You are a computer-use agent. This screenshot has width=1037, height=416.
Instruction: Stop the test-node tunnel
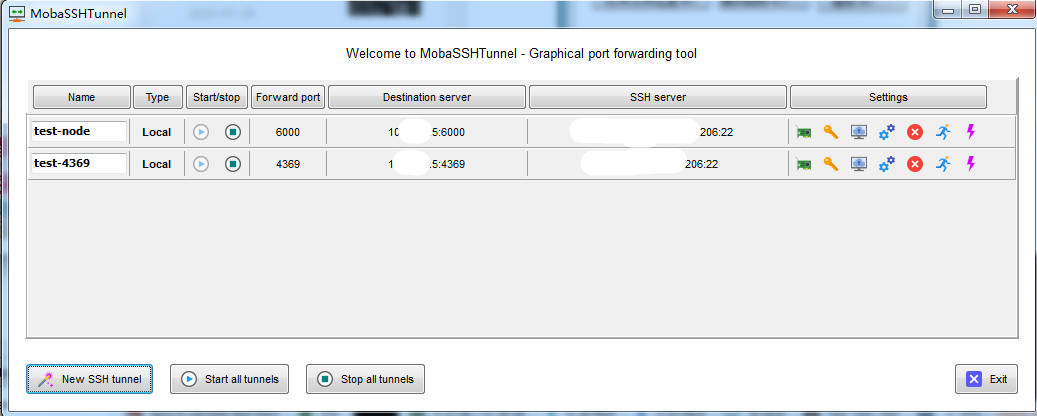click(233, 132)
